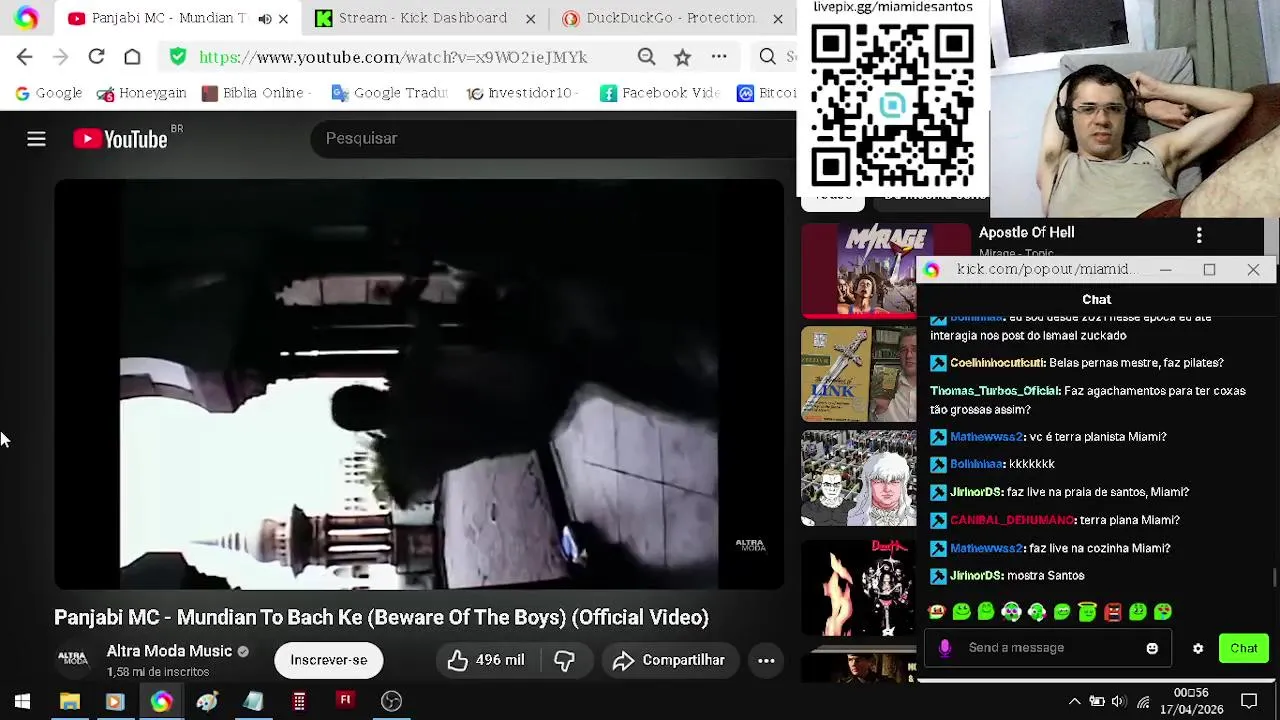Image resolution: width=1280 pixels, height=720 pixels.
Task: Click the video player to pause playback
Action: coord(419,385)
